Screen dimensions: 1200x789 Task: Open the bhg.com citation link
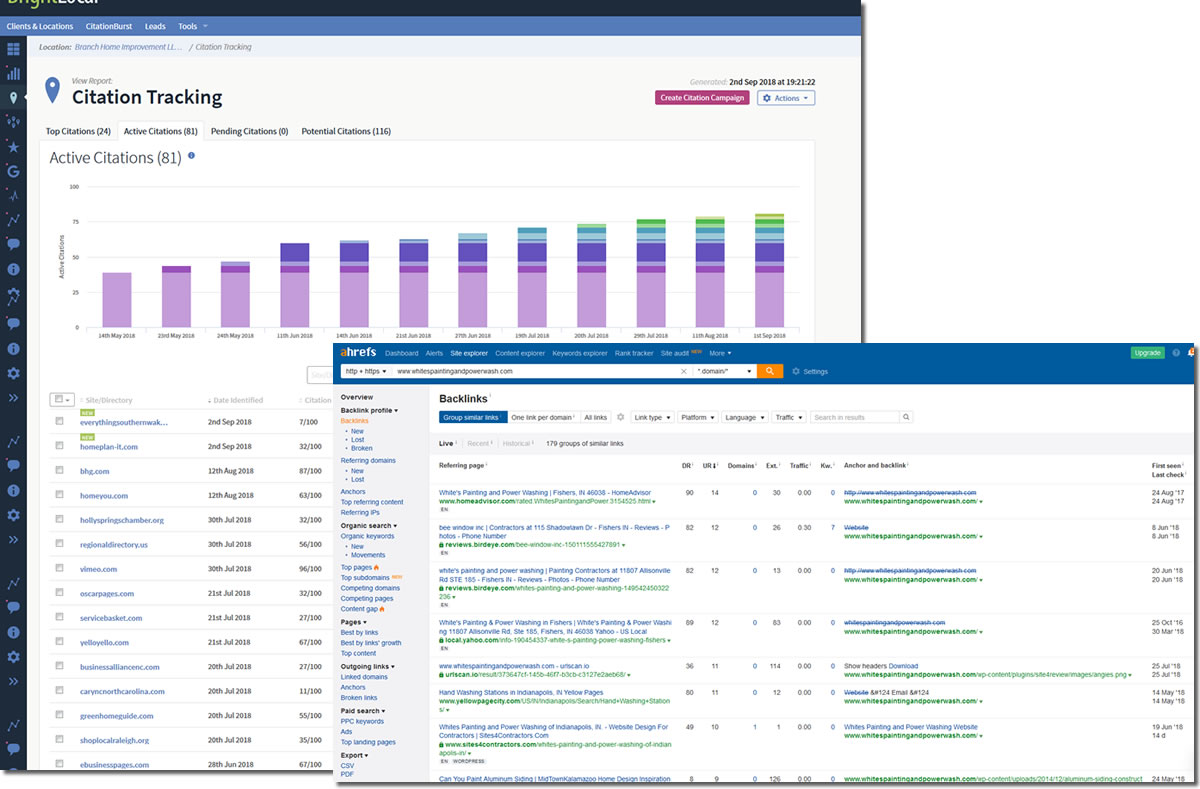click(94, 471)
